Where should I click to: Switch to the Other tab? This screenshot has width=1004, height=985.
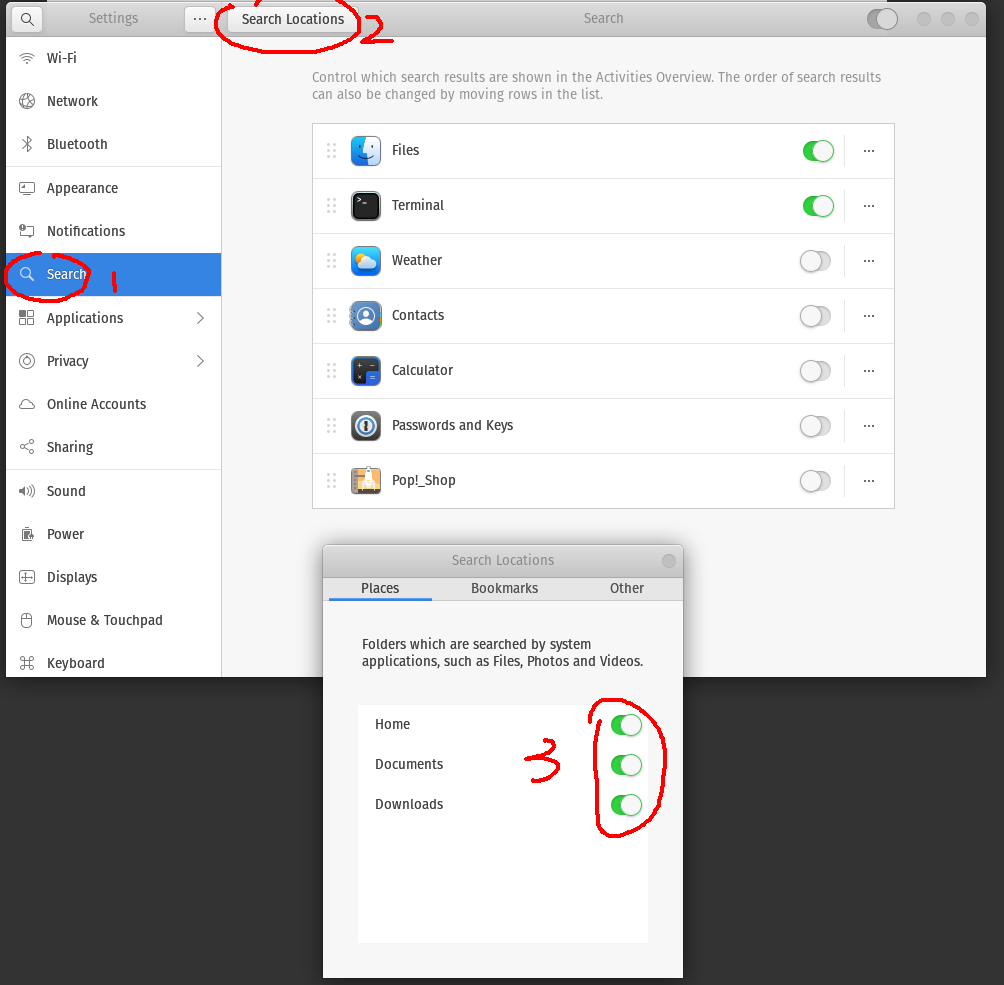coord(626,589)
